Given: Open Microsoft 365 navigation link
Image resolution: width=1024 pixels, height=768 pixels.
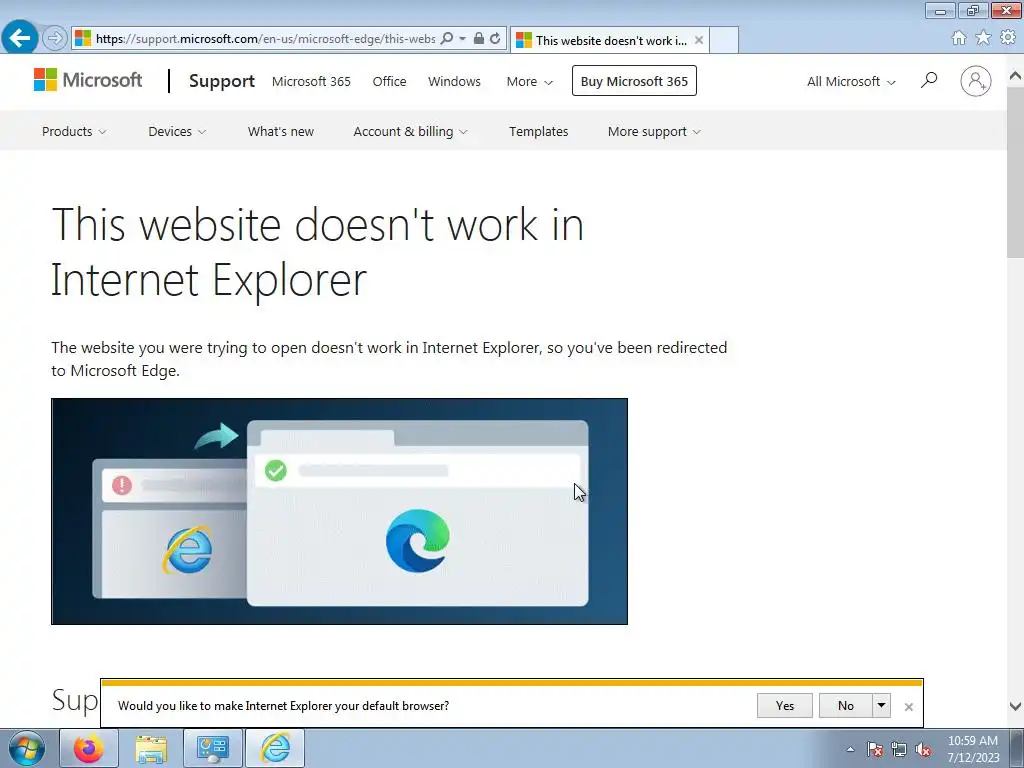Looking at the screenshot, I should (x=311, y=82).
